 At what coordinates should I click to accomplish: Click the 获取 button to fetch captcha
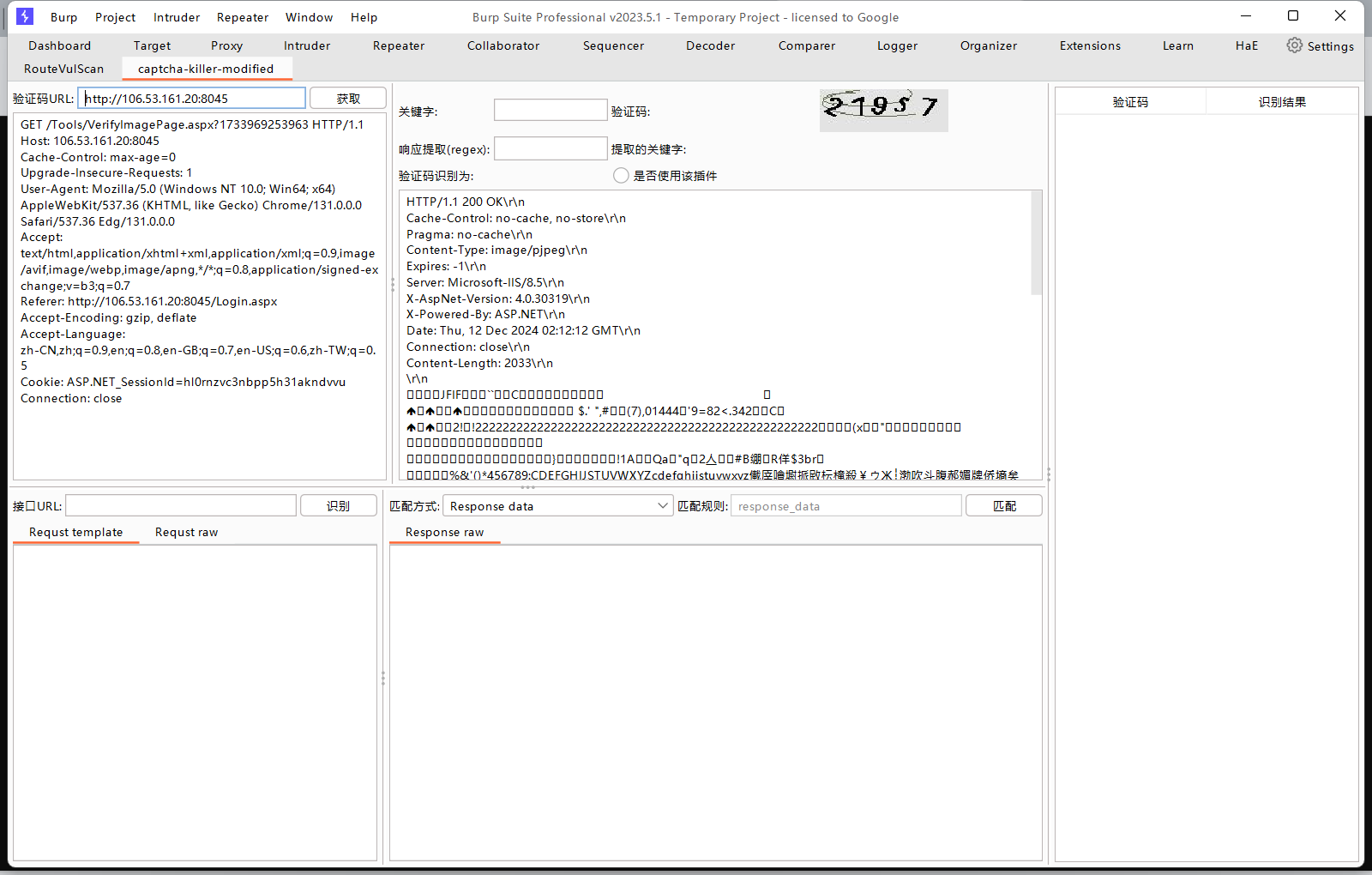(348, 99)
